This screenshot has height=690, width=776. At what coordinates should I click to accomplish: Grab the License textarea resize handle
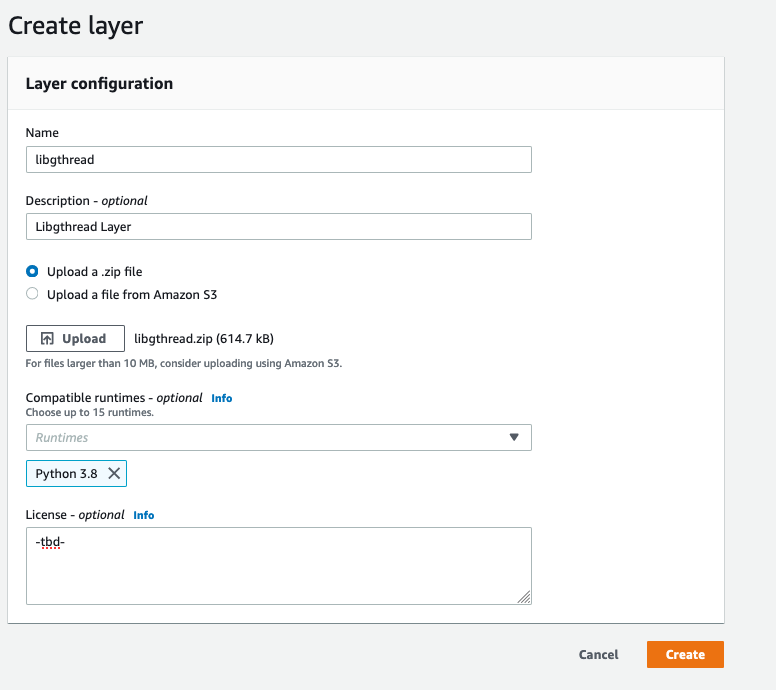[x=524, y=597]
